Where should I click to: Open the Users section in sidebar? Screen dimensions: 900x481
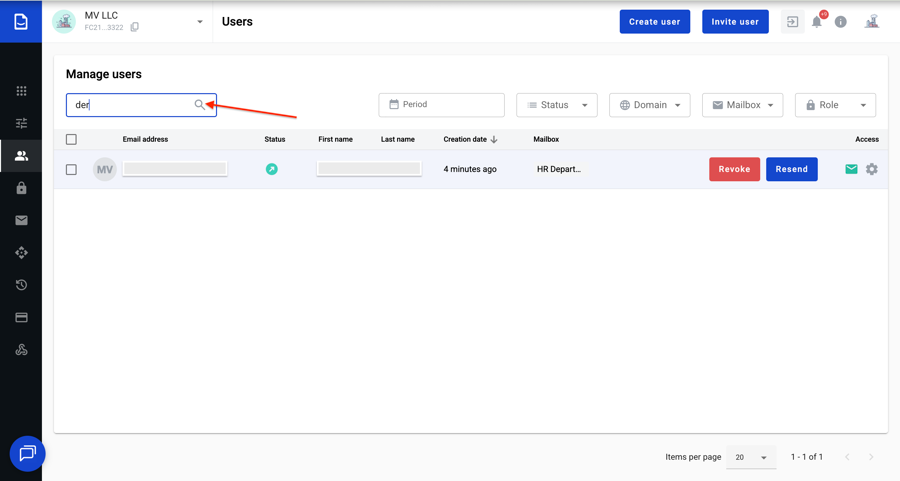[21, 156]
